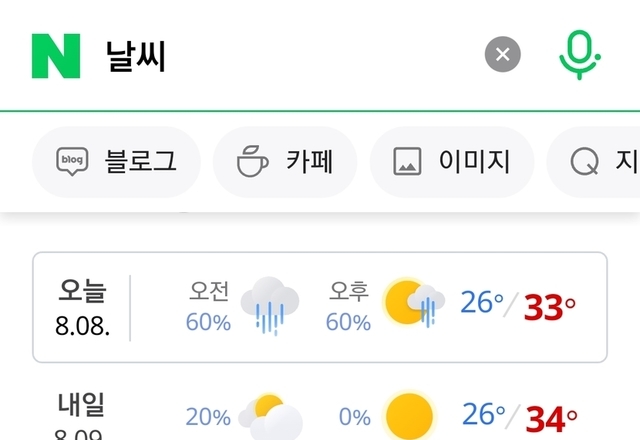Select the 내일 forecast row label
Viewport: 640px width, 440px height.
82,414
